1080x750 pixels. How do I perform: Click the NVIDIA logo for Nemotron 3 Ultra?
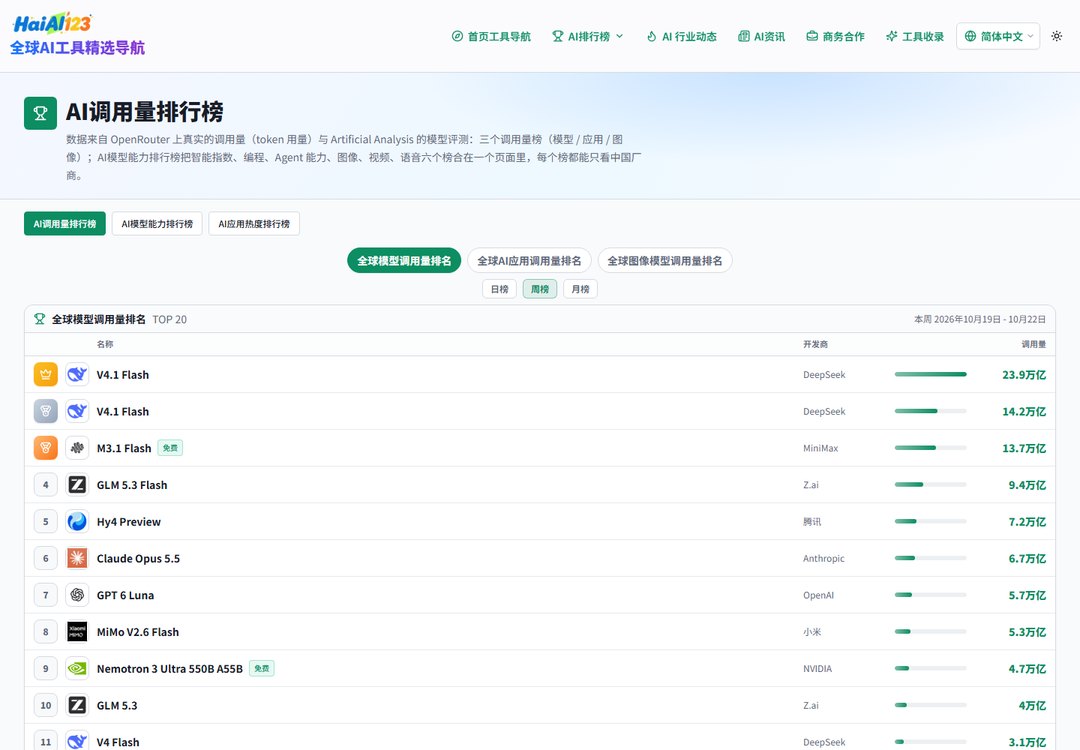(x=77, y=668)
